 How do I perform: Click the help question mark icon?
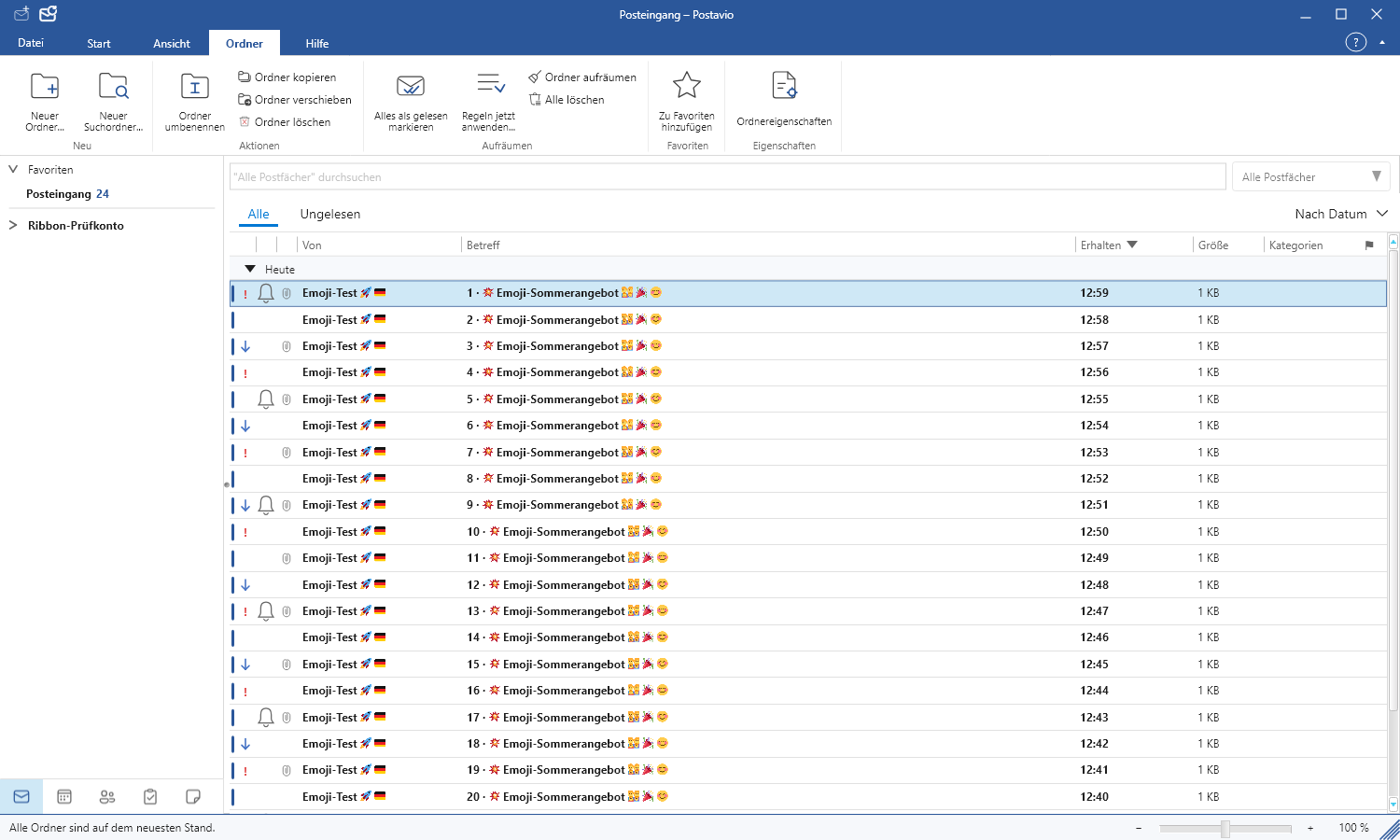coord(1355,43)
